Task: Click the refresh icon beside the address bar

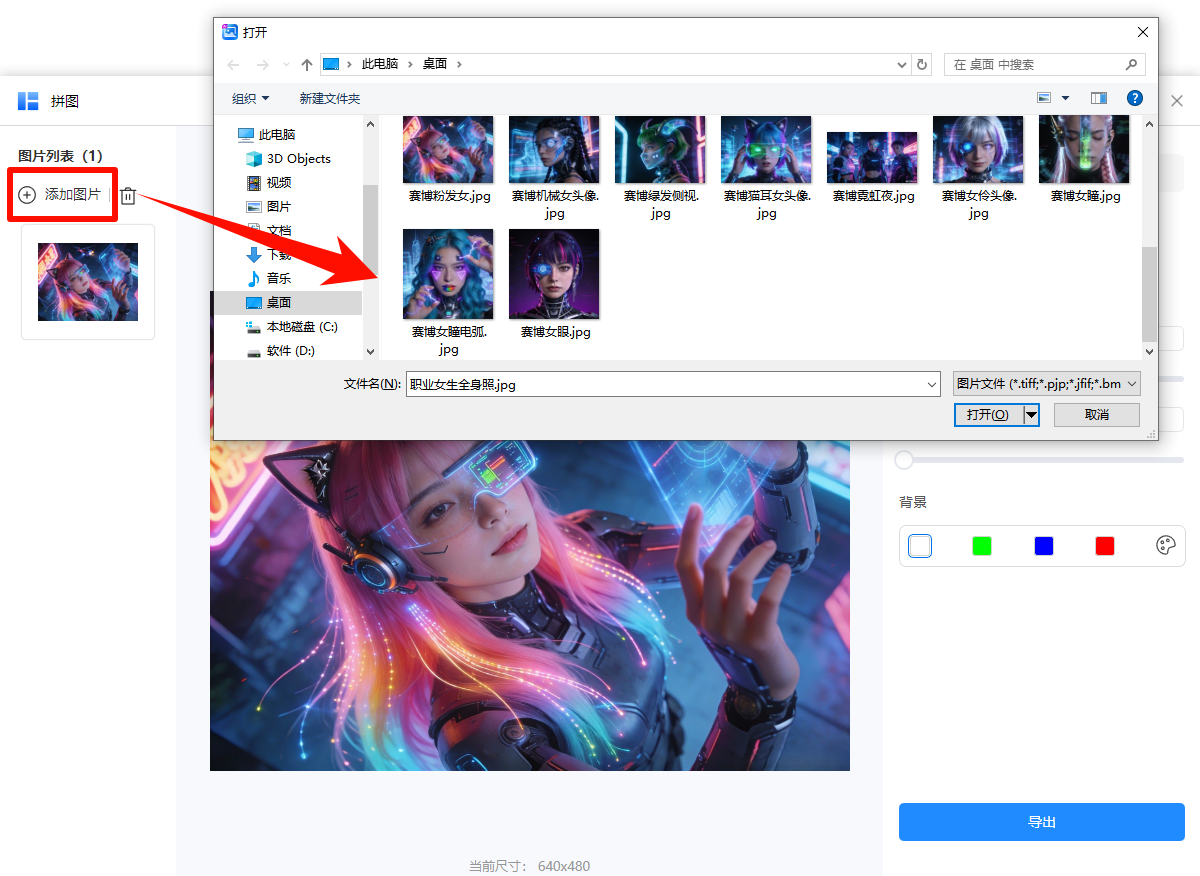Action: click(x=921, y=63)
